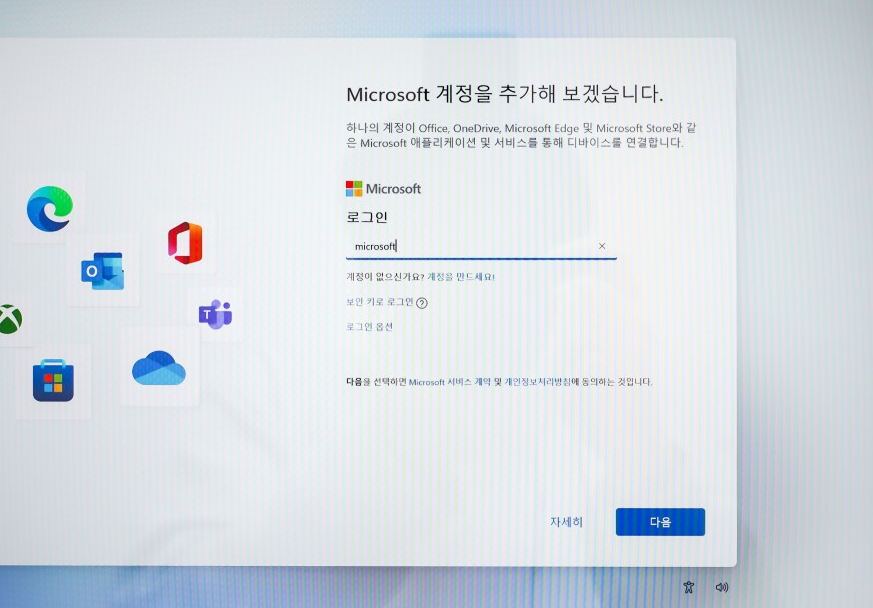Click the Microsoft Store icon
The image size is (873, 608).
click(x=53, y=380)
